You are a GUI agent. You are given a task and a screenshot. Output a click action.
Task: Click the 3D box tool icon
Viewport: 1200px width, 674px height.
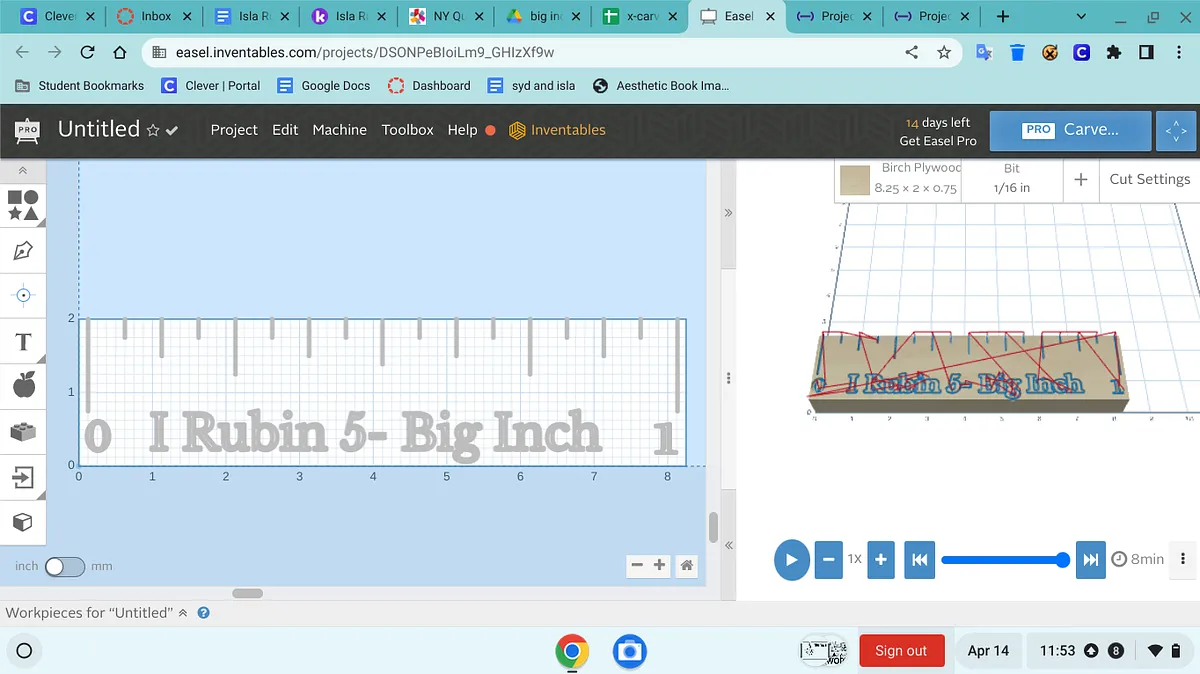point(23,522)
